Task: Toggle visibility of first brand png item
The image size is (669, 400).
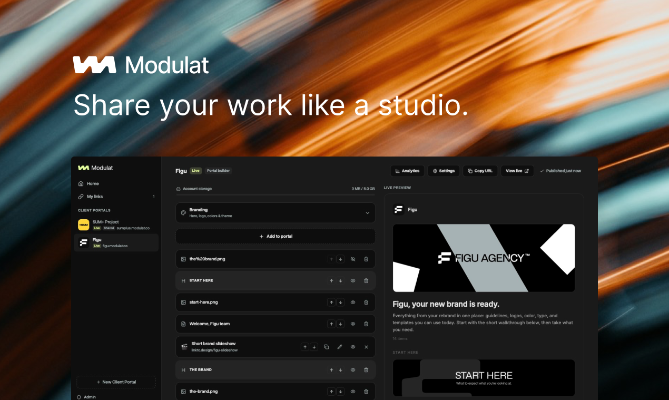Action: (353, 259)
